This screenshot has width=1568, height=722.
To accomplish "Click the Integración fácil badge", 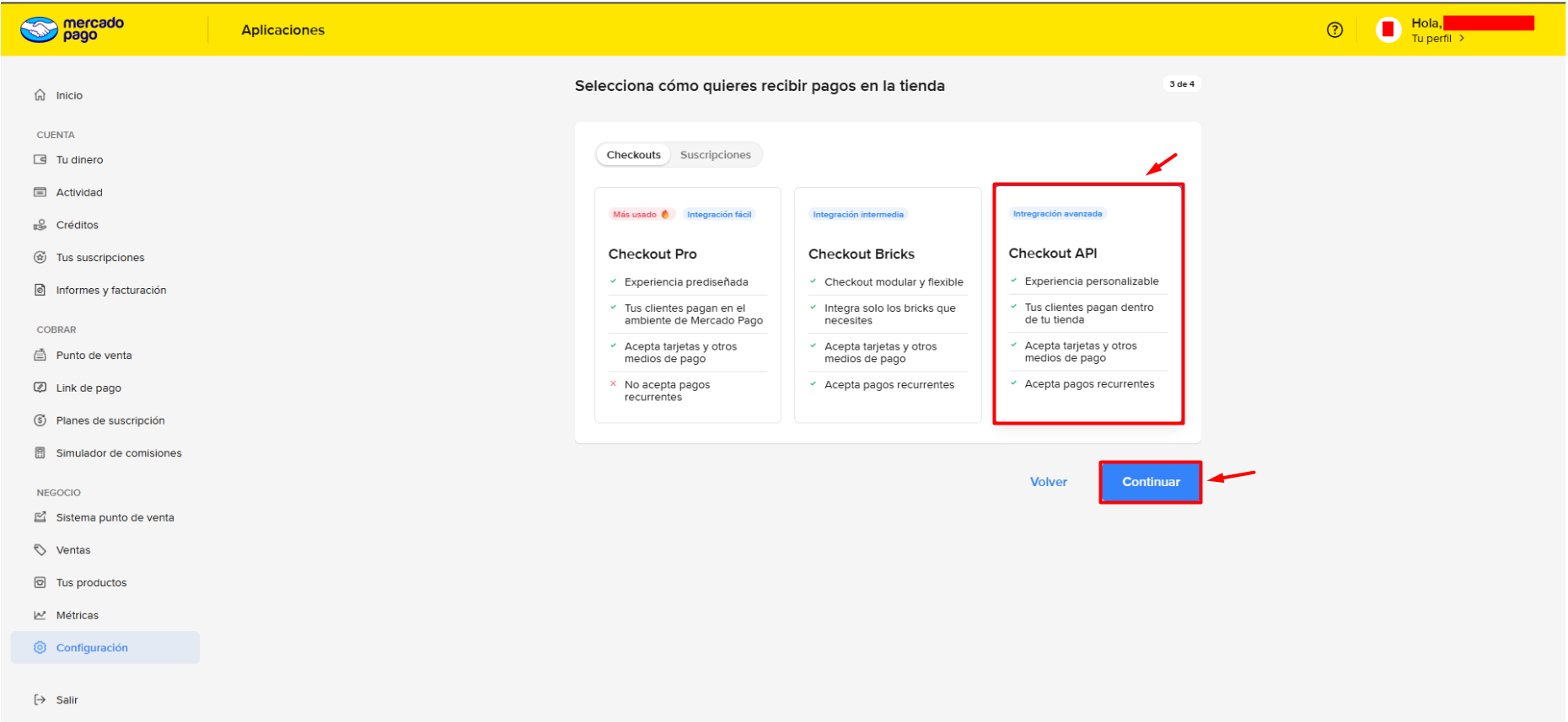I will [719, 215].
